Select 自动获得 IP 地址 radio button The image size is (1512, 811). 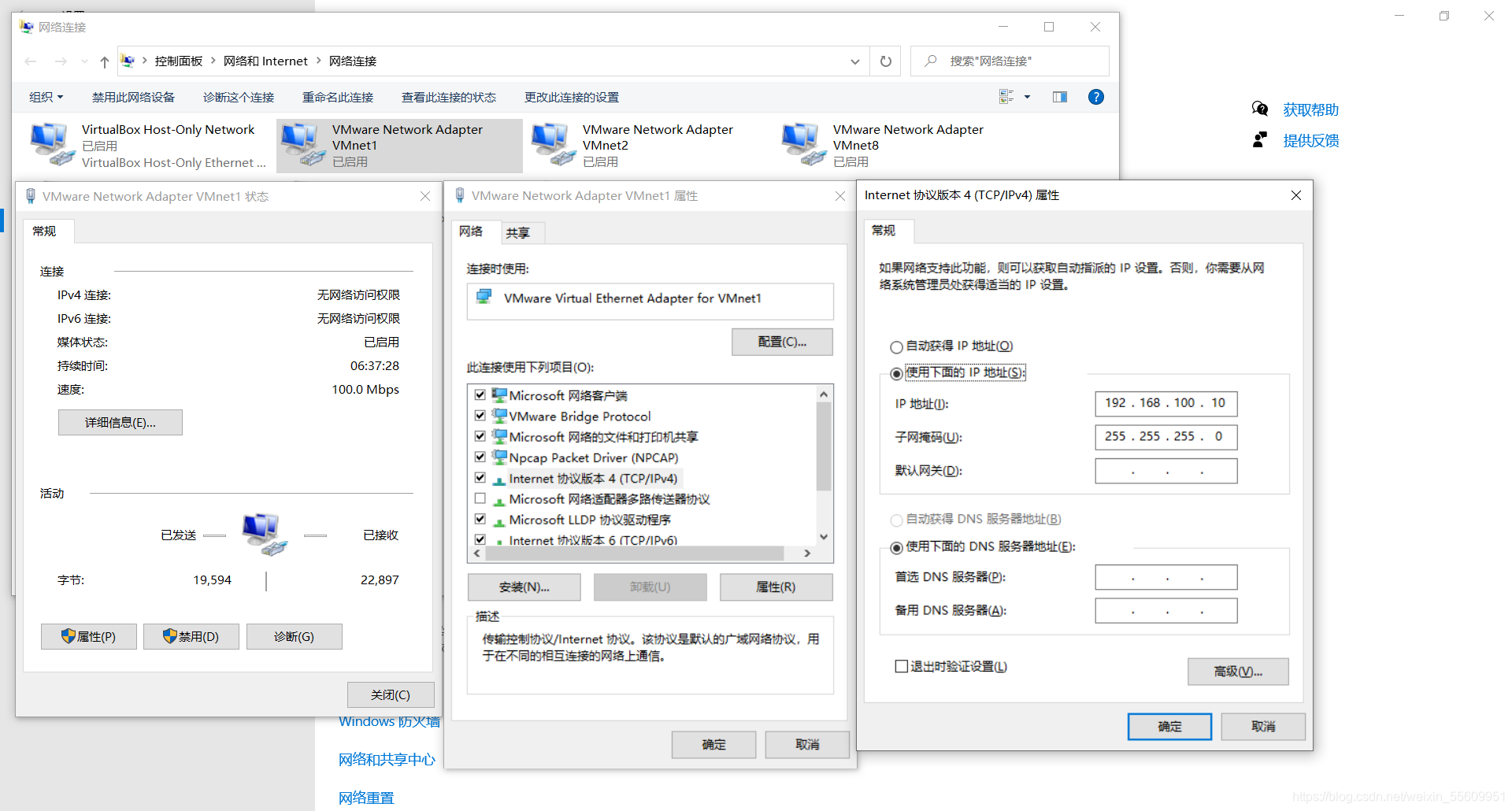[896, 346]
